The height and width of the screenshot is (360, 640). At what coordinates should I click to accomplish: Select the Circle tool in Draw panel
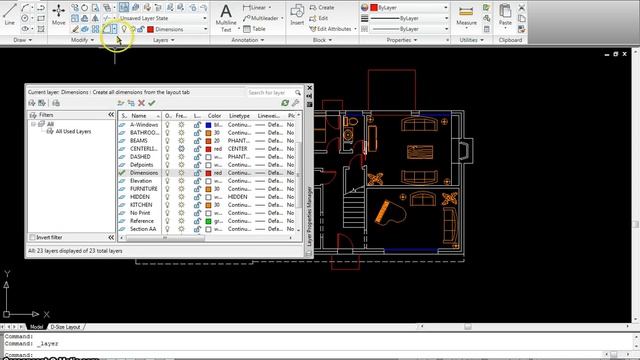[x=25, y=18]
